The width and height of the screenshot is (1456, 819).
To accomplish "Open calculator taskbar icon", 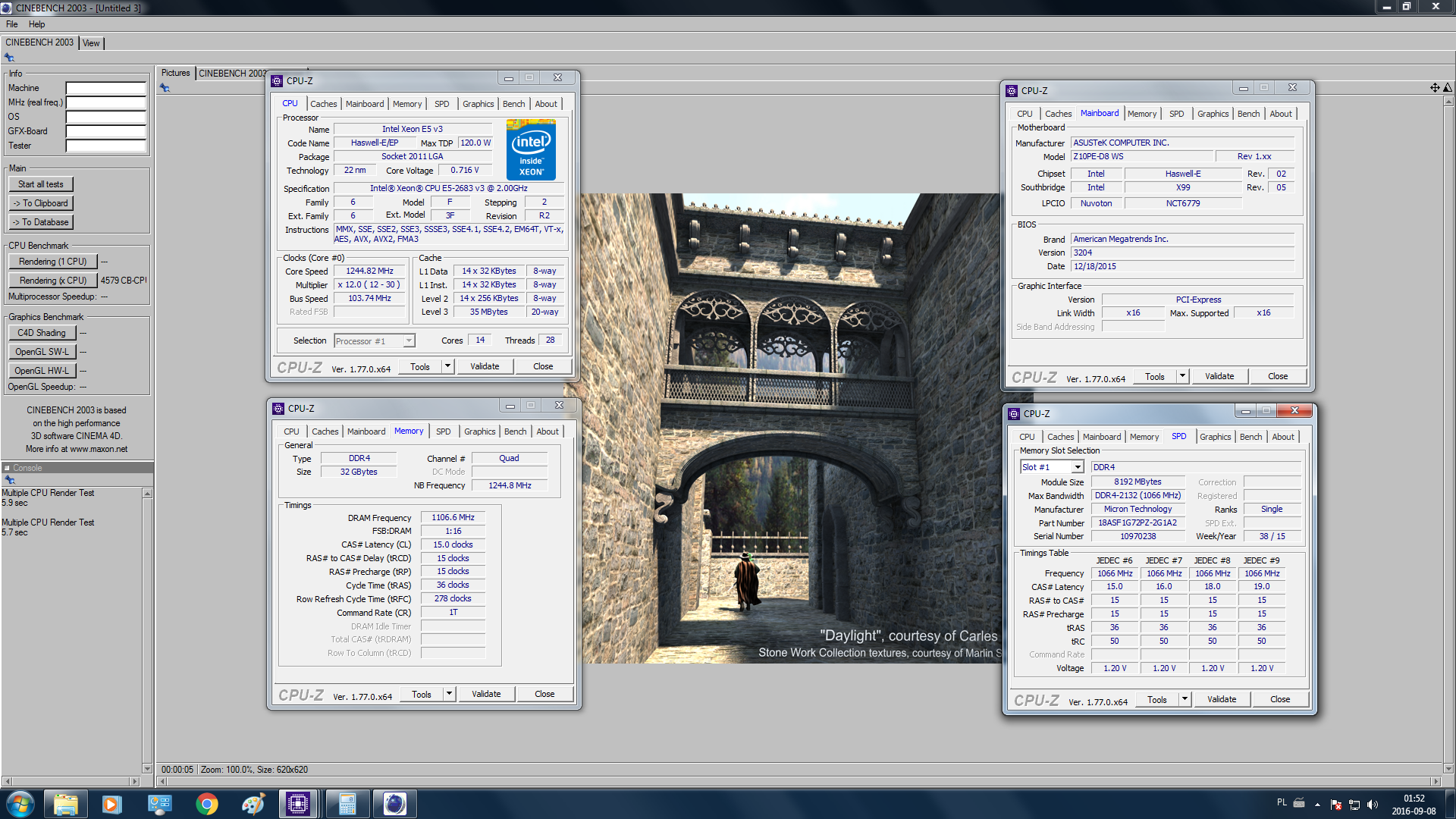I will click(x=347, y=804).
